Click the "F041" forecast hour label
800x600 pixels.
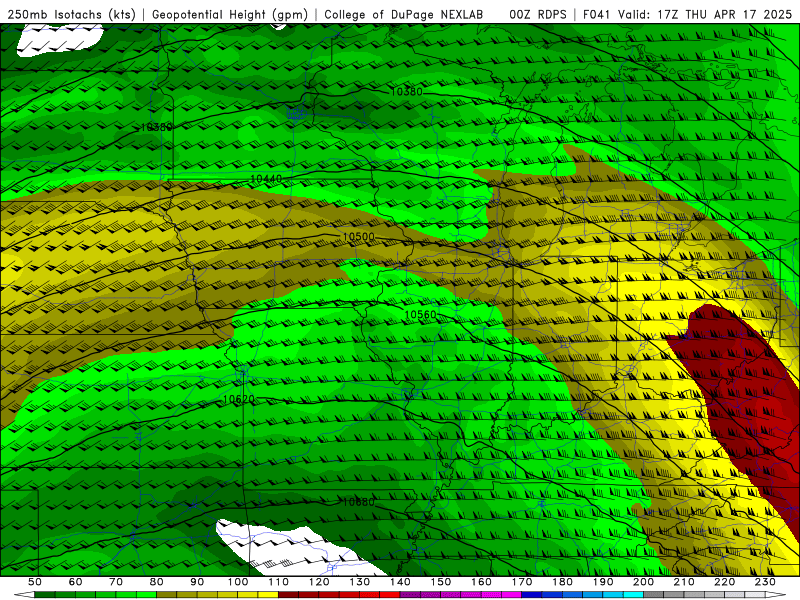(x=597, y=14)
